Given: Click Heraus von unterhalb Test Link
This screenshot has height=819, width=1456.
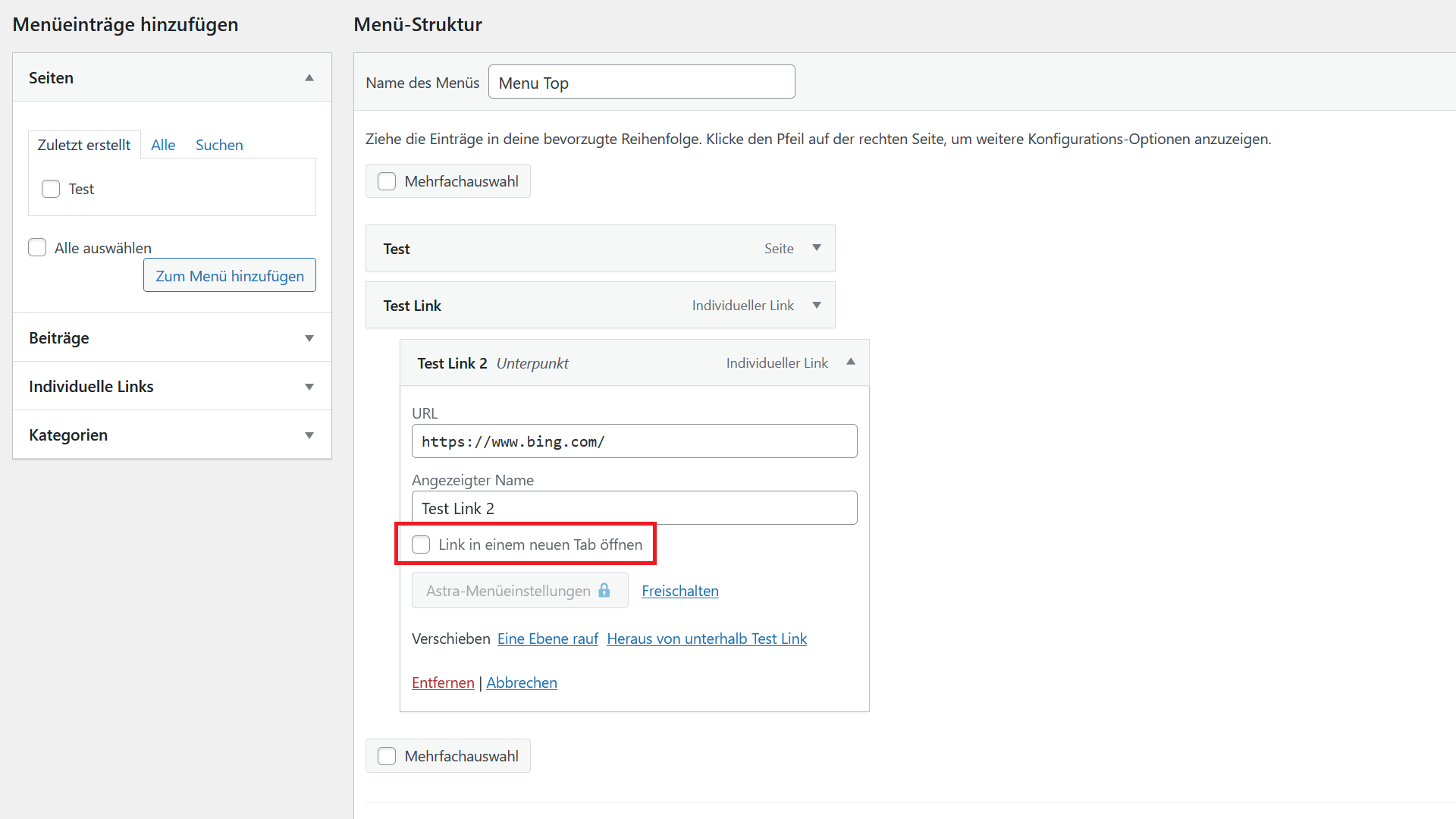Looking at the screenshot, I should 707,639.
